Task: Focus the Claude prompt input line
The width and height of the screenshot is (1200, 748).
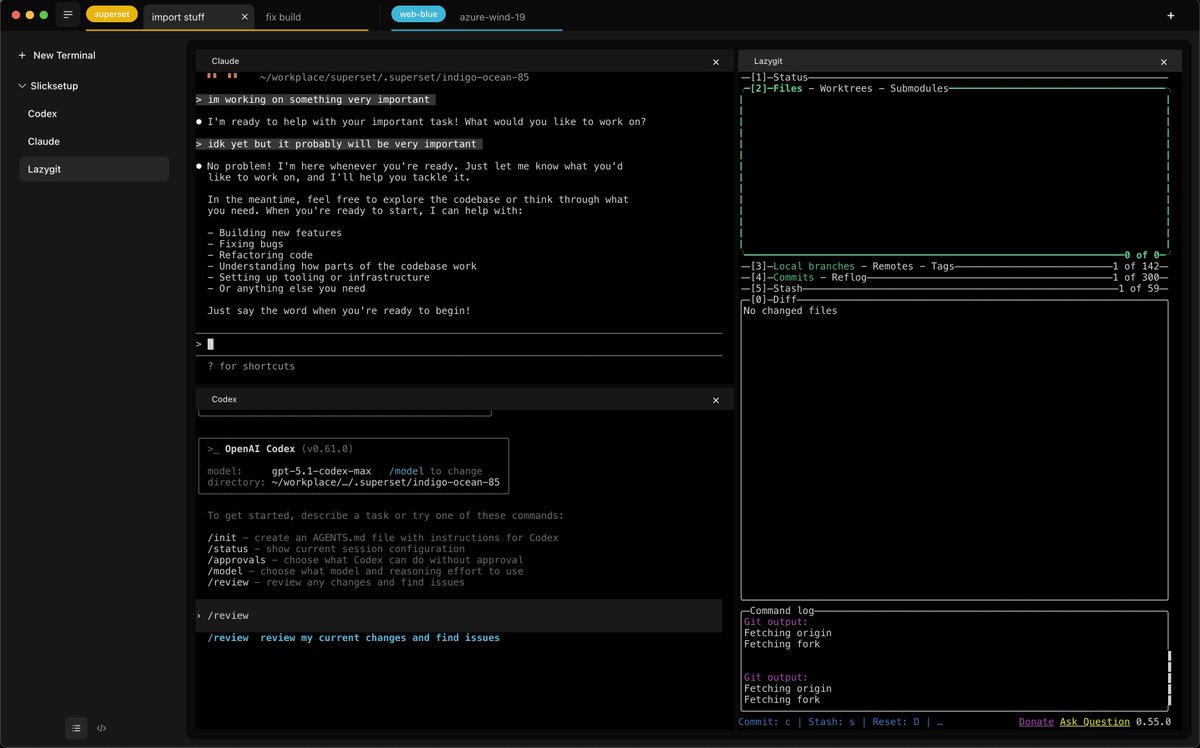Action: pyautogui.click(x=459, y=344)
